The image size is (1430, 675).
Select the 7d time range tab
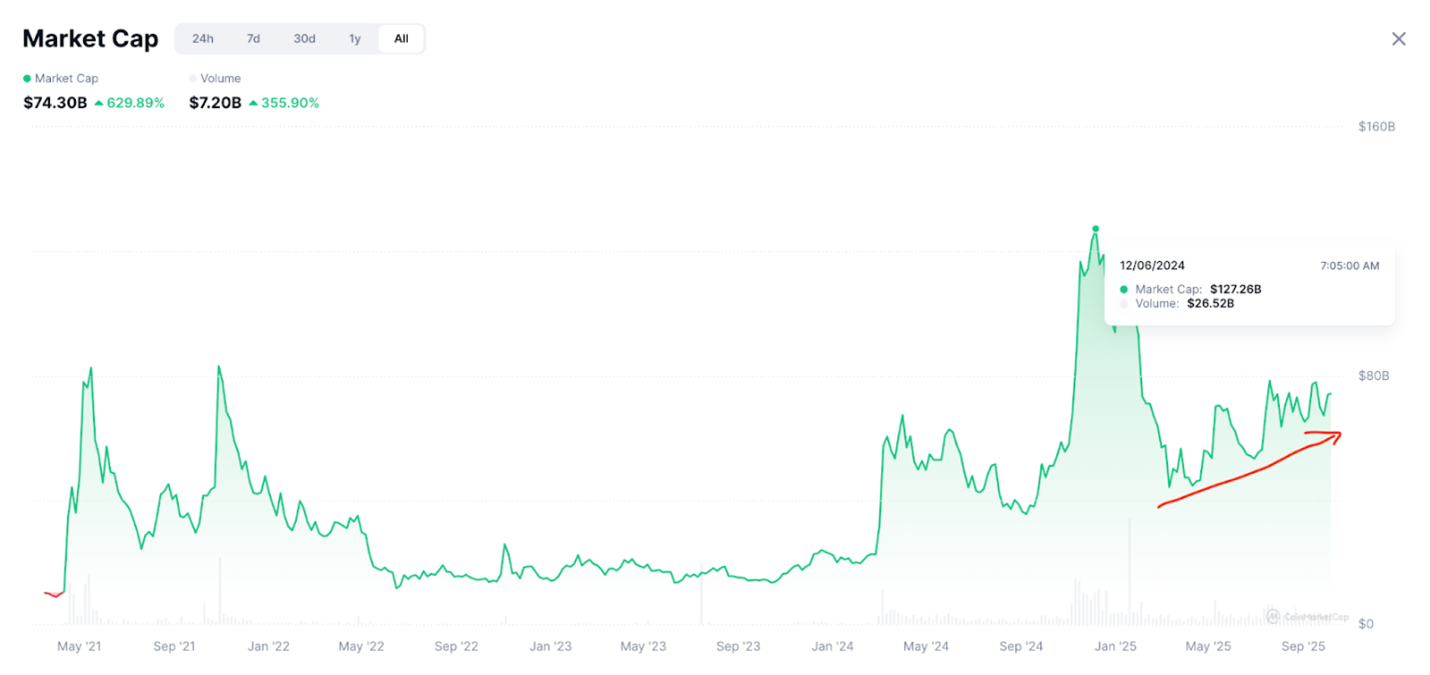pyautogui.click(x=253, y=39)
